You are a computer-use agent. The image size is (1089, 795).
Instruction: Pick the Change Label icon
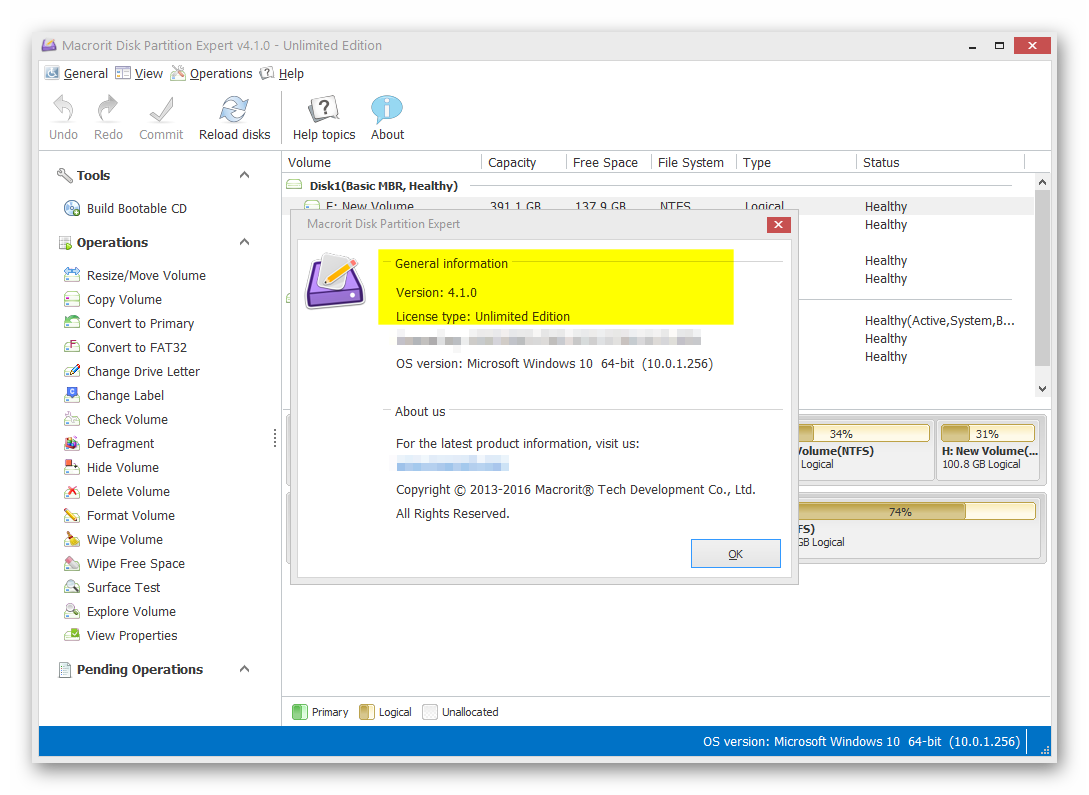[72, 395]
